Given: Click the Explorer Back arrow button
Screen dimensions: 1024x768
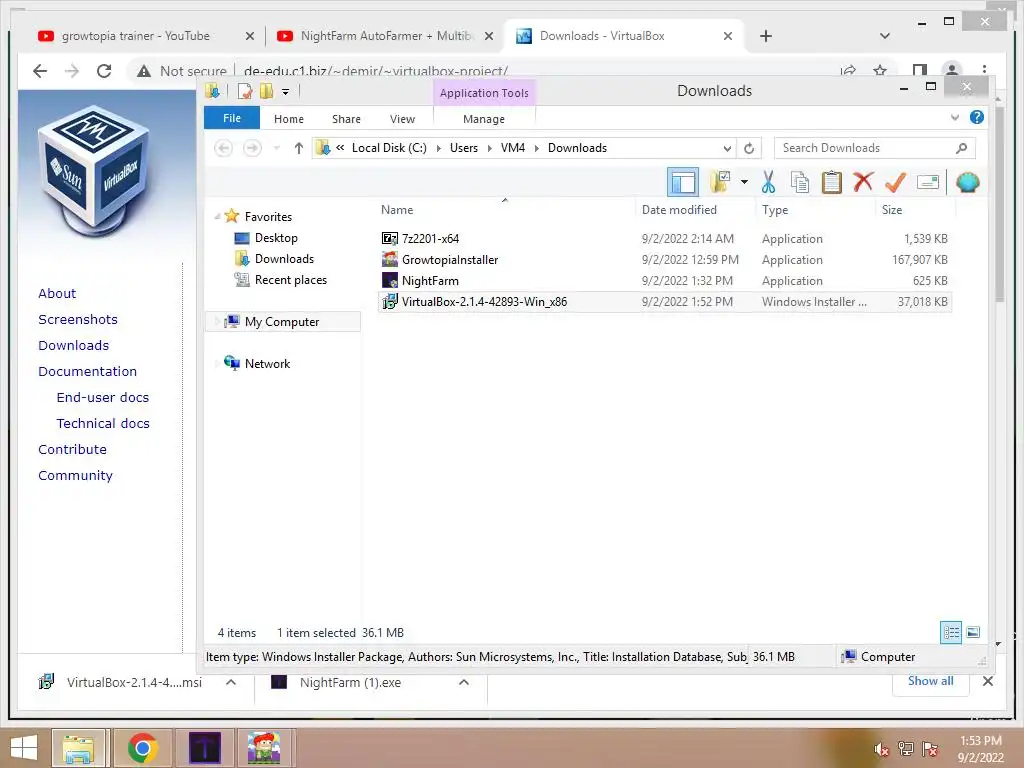Looking at the screenshot, I should coord(223,148).
